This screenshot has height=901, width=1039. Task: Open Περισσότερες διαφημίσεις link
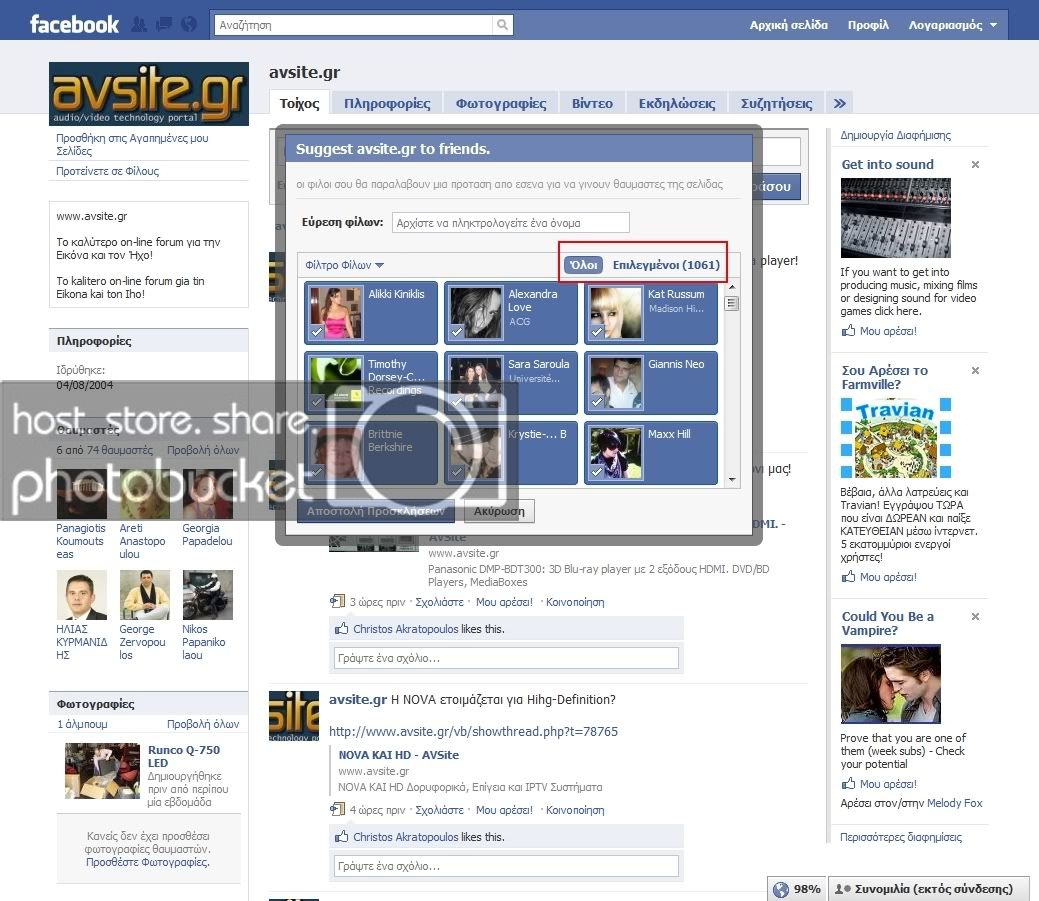[x=901, y=837]
